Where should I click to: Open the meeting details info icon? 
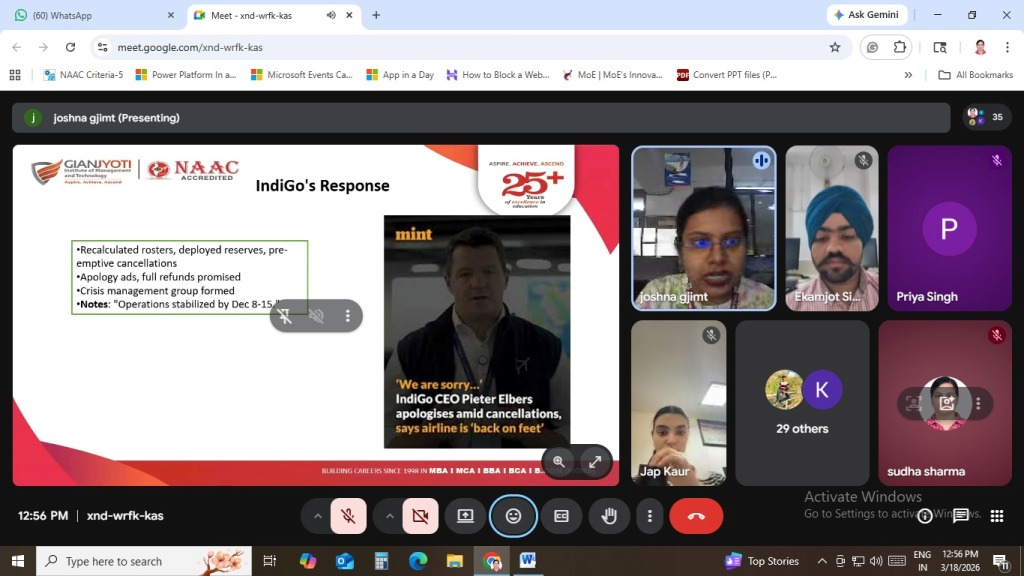click(926, 516)
